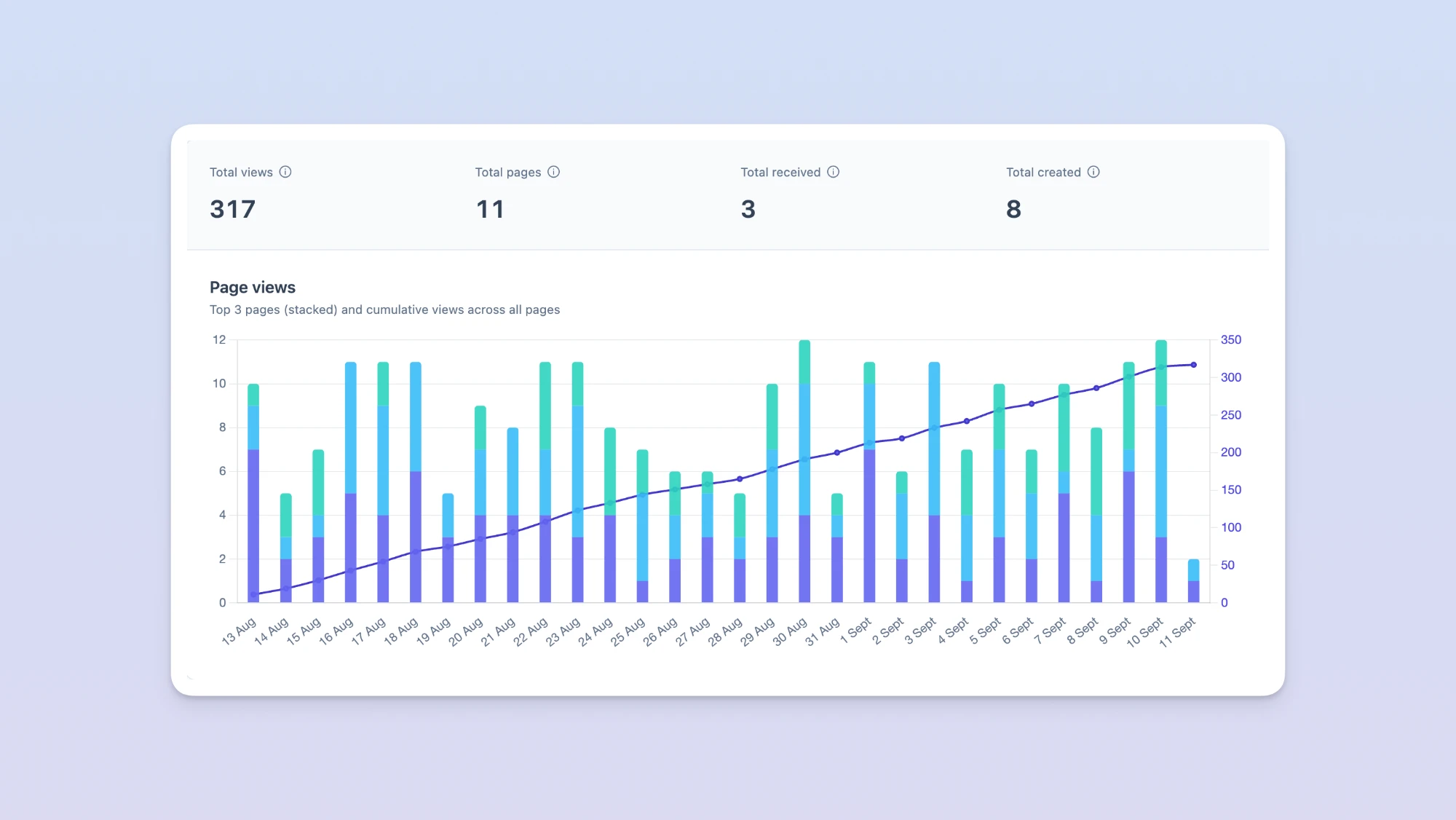Click the Total created label
The width and height of the screenshot is (1456, 820).
[x=1043, y=173]
